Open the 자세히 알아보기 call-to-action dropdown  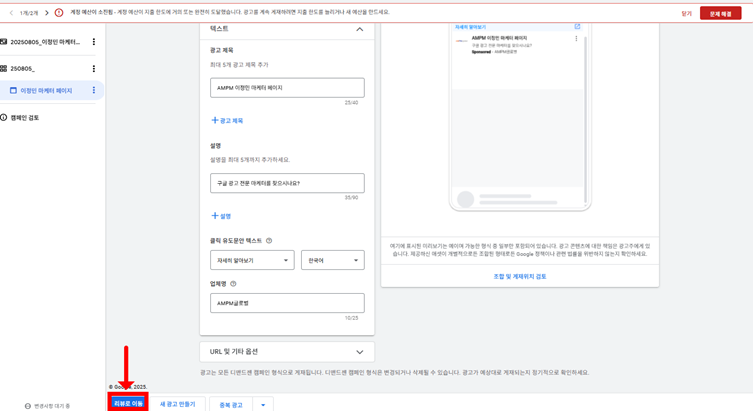pos(252,260)
